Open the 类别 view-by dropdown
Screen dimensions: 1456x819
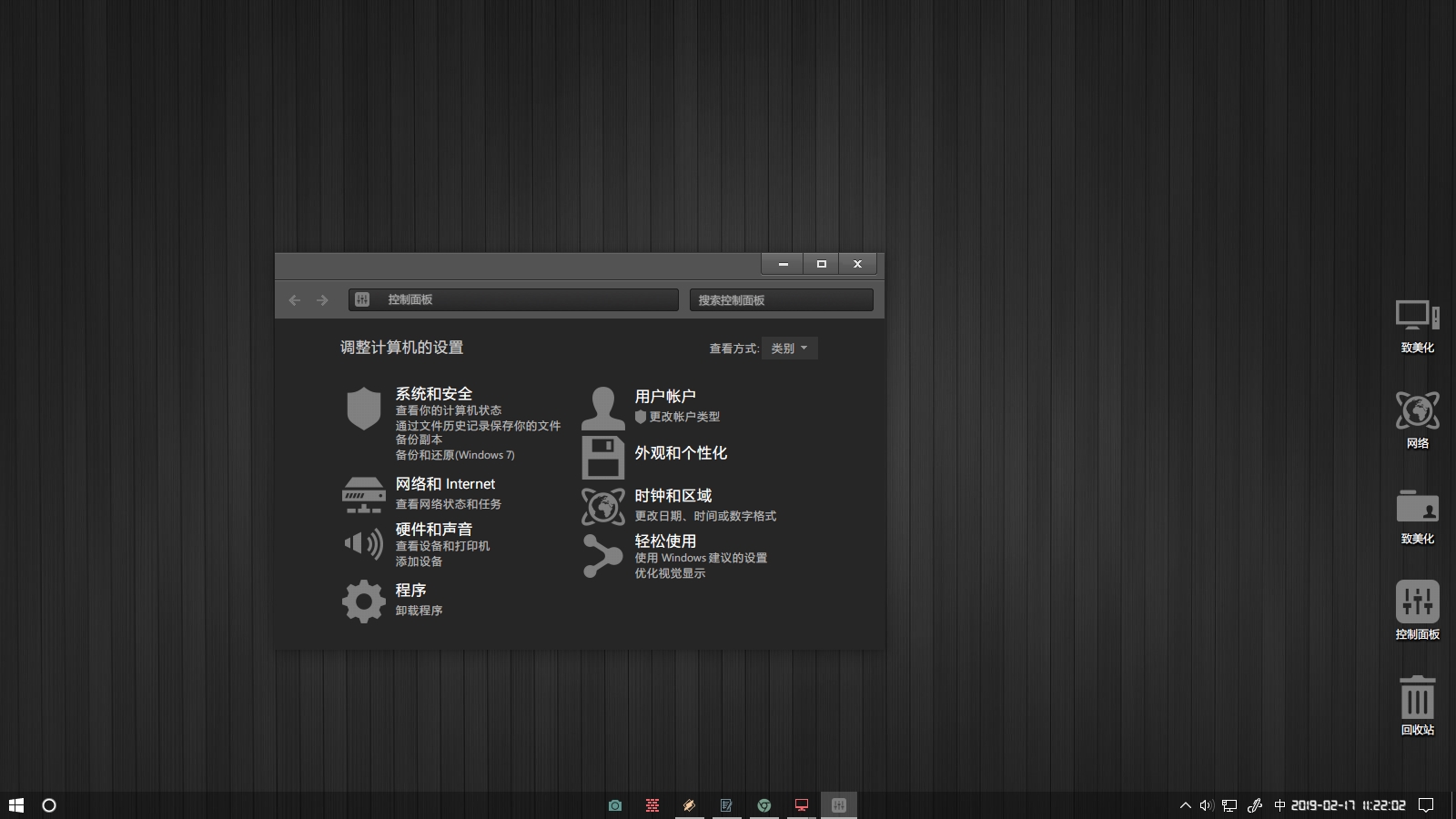pyautogui.click(x=789, y=349)
